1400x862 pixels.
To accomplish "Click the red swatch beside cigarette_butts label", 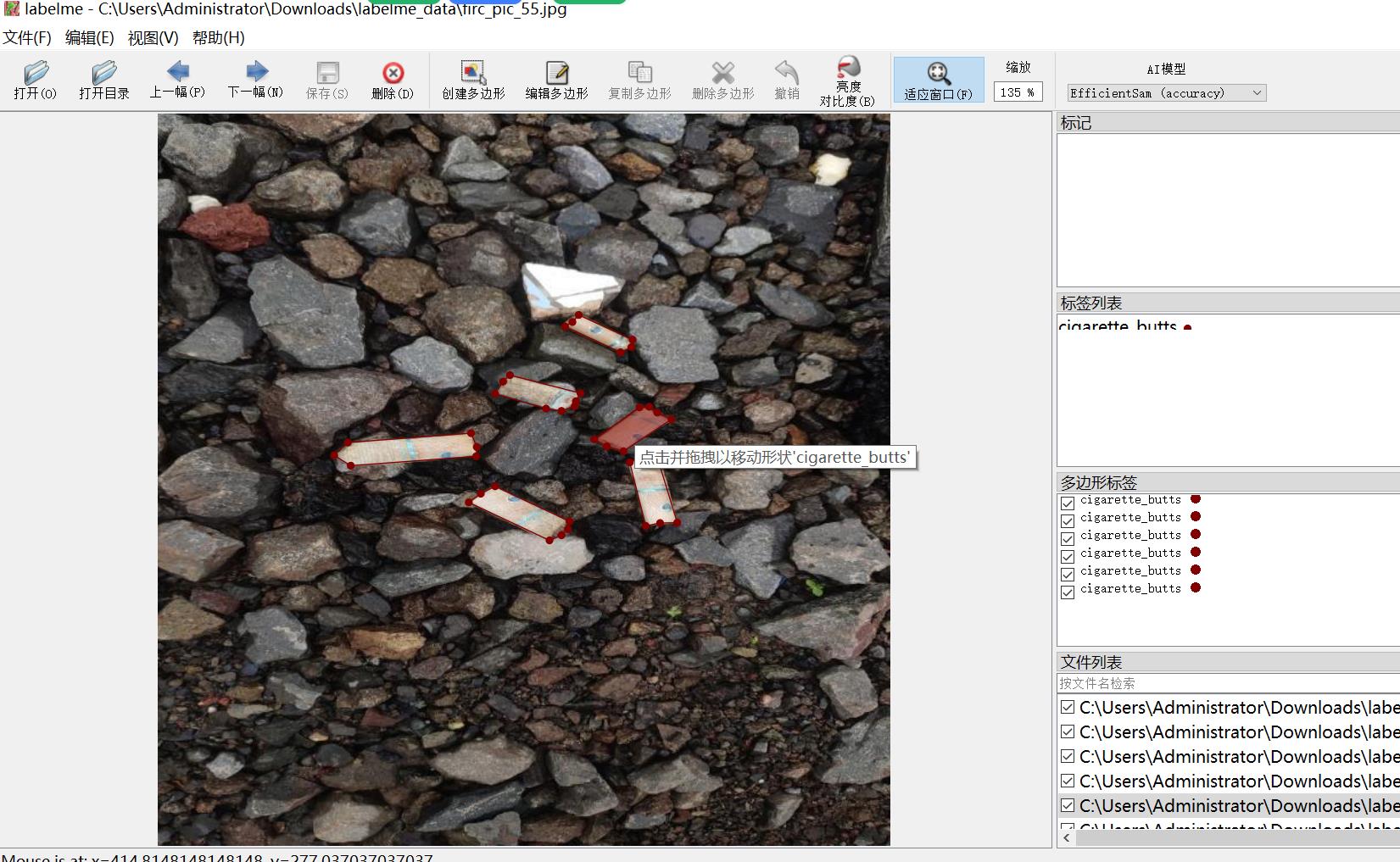I will (x=1187, y=327).
